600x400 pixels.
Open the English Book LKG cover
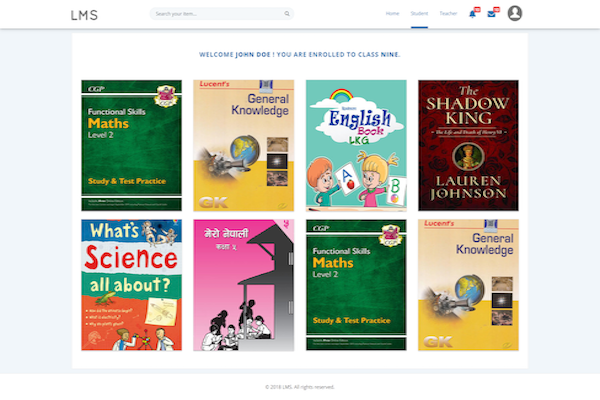[x=356, y=145]
